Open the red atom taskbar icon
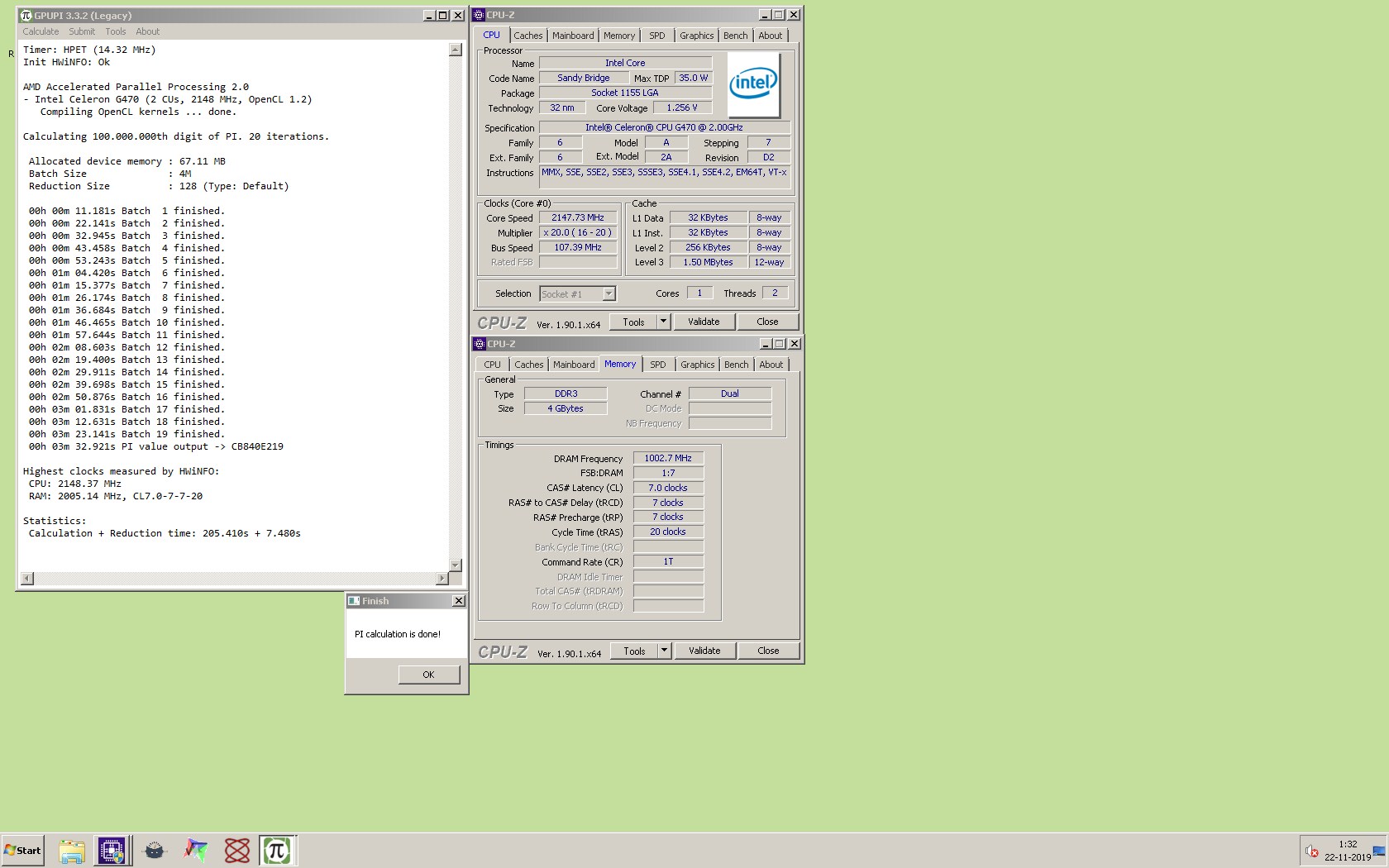Image resolution: width=1389 pixels, height=868 pixels. pyautogui.click(x=237, y=851)
